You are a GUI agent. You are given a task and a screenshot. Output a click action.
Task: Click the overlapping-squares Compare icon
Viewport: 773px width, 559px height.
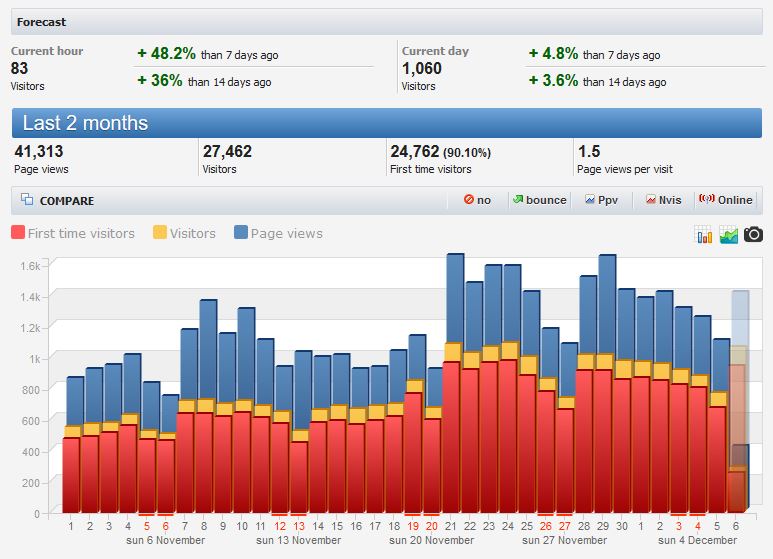[27, 199]
